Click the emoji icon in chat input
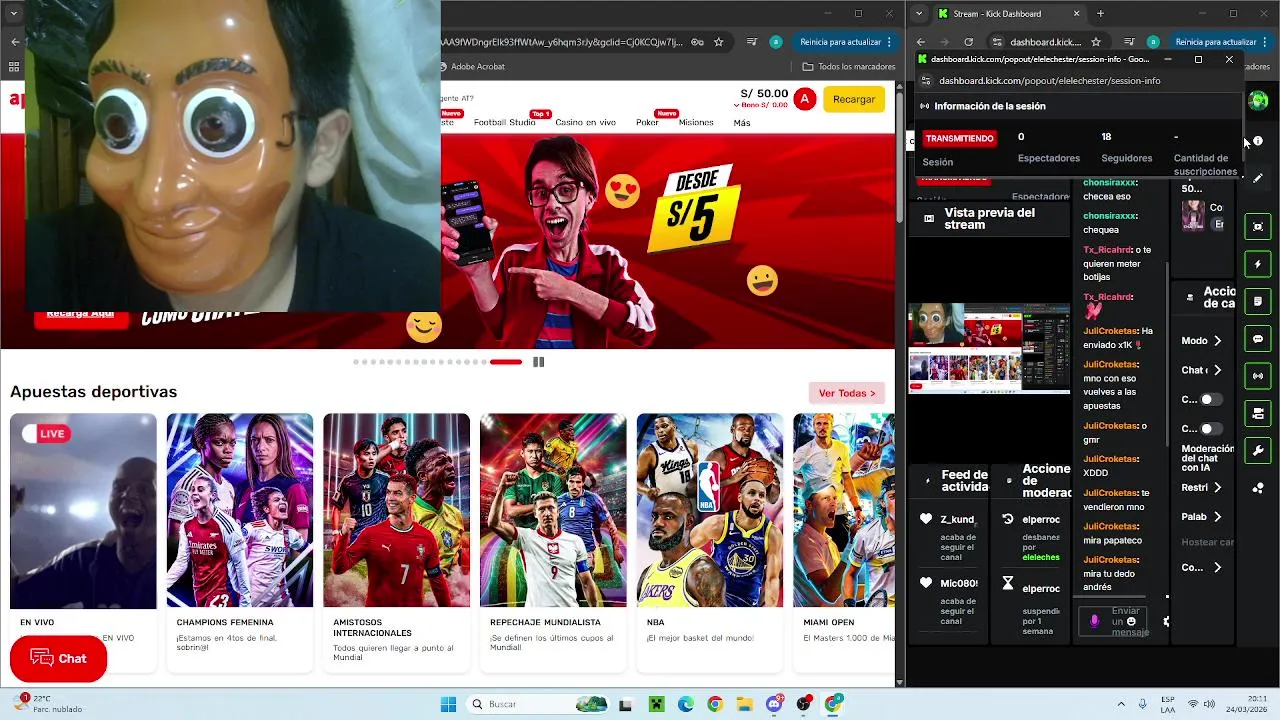The width and height of the screenshot is (1280, 720). 1131,621
